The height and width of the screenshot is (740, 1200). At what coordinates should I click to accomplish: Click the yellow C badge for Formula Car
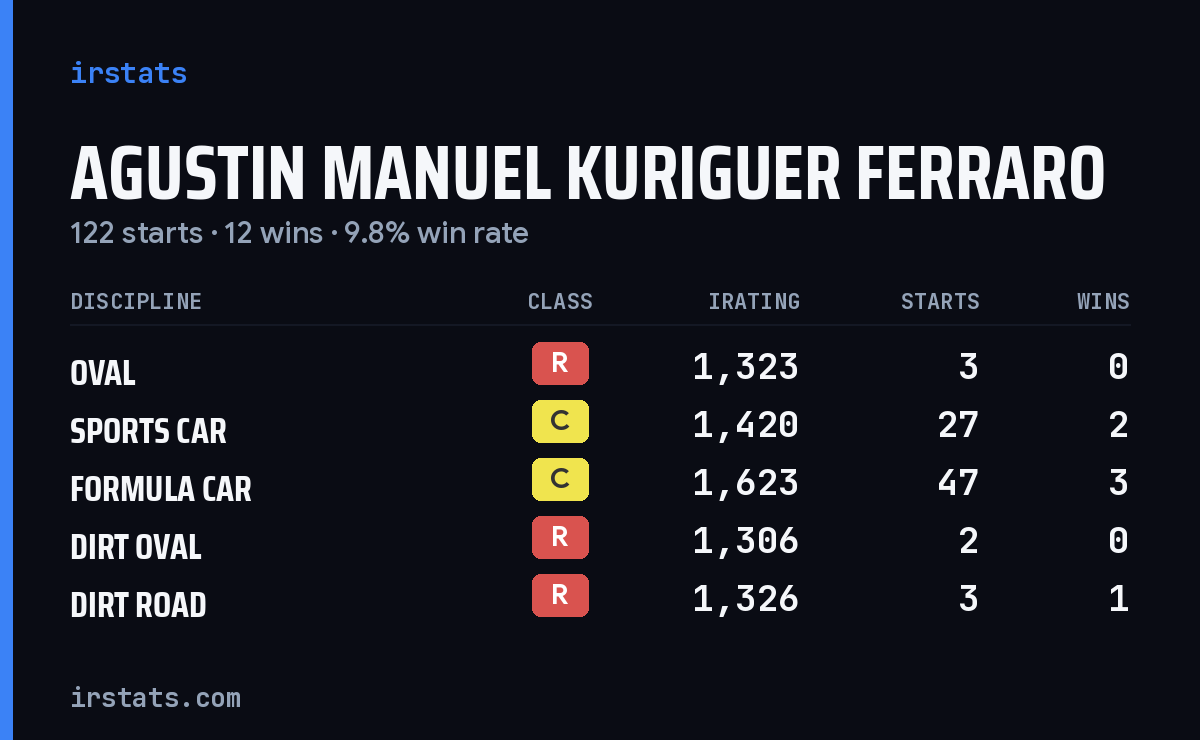pos(560,479)
